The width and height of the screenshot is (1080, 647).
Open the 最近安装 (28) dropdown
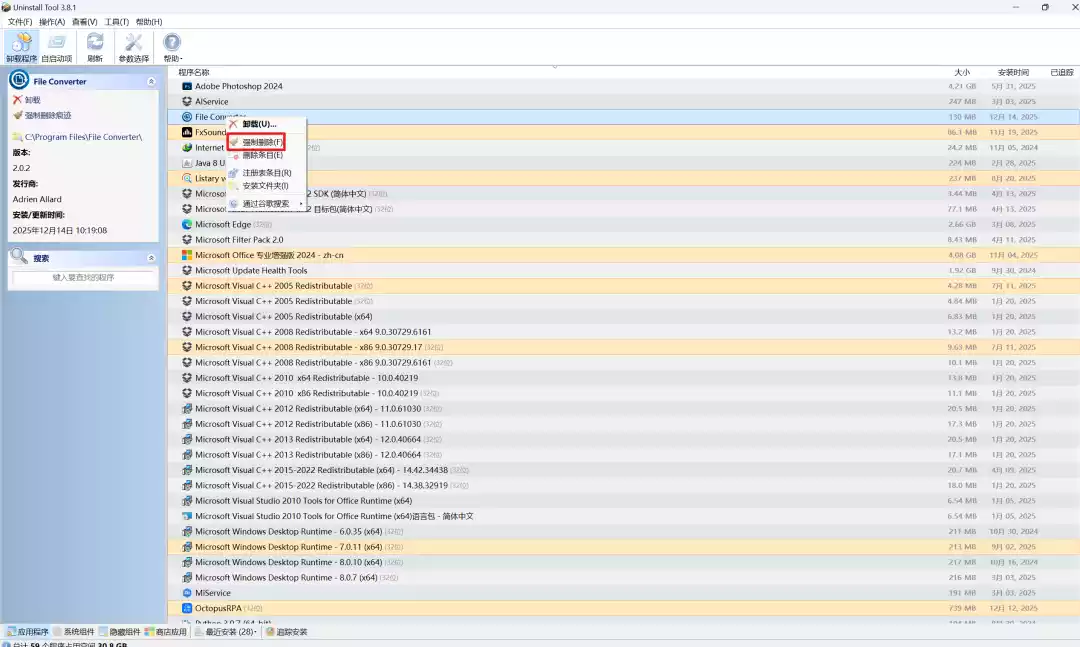226,632
